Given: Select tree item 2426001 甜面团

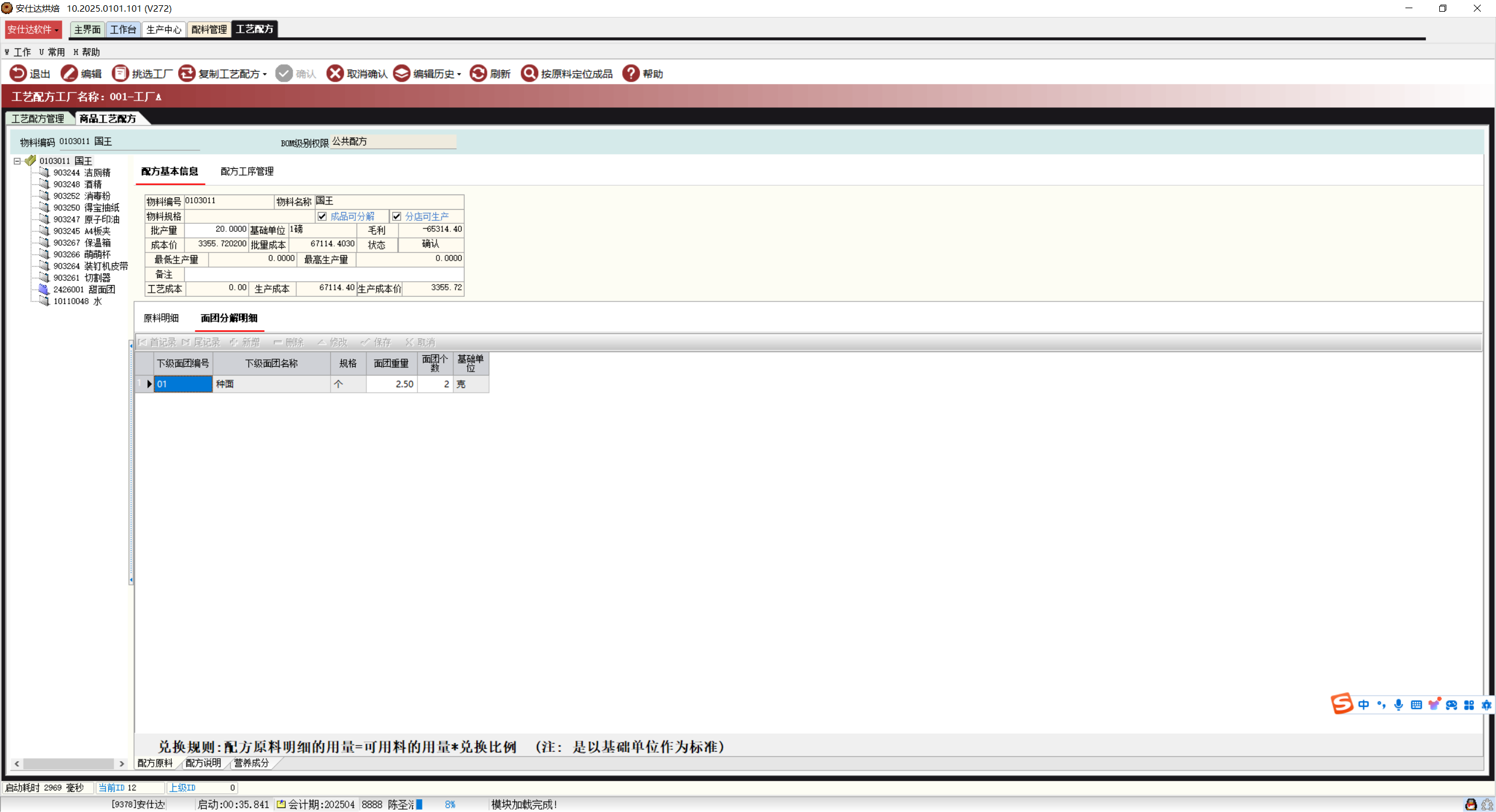Looking at the screenshot, I should (x=84, y=290).
